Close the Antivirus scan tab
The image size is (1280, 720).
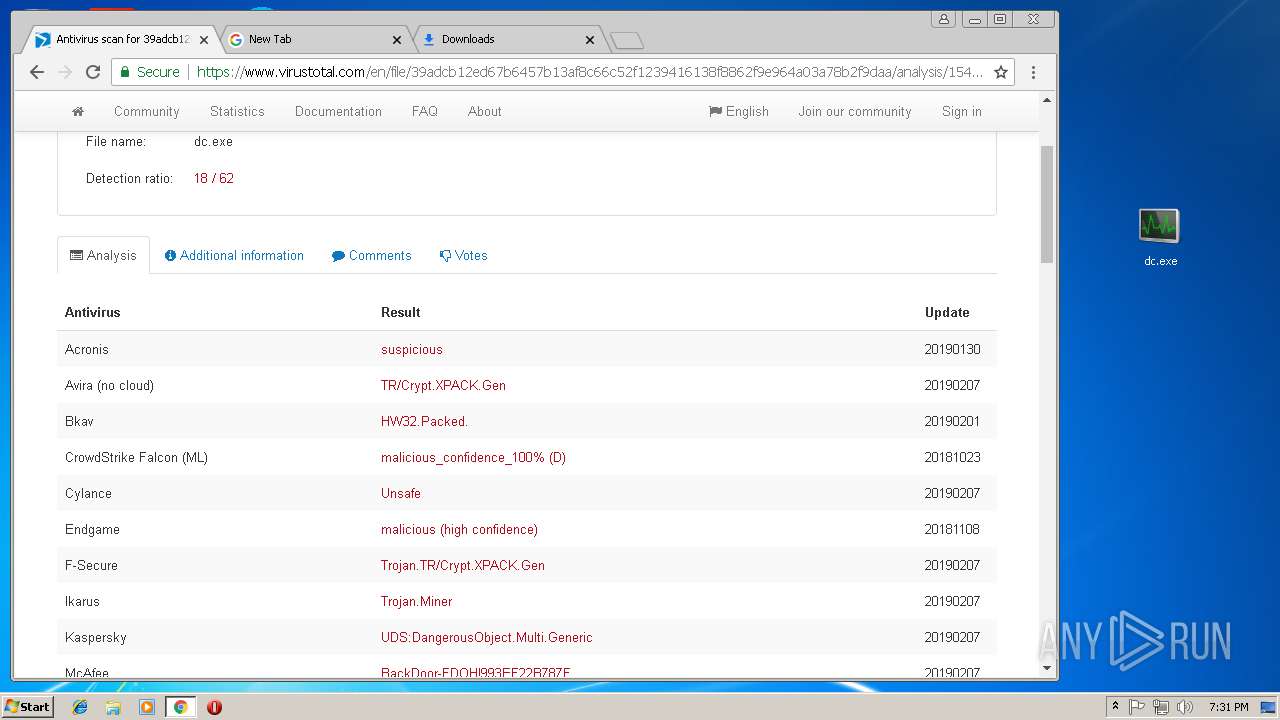[204, 40]
